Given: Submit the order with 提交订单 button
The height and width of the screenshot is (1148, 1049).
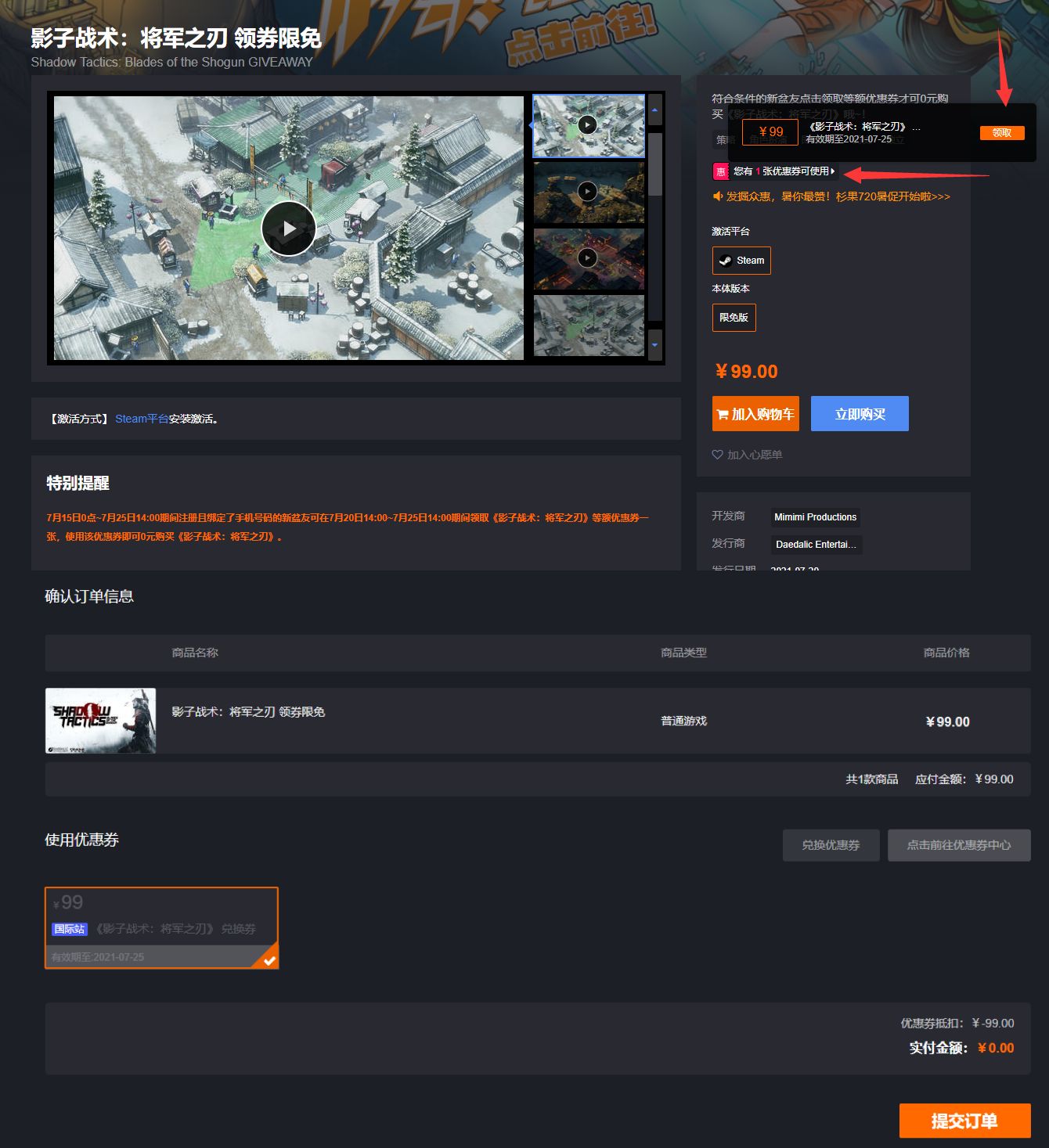Looking at the screenshot, I should (964, 1121).
